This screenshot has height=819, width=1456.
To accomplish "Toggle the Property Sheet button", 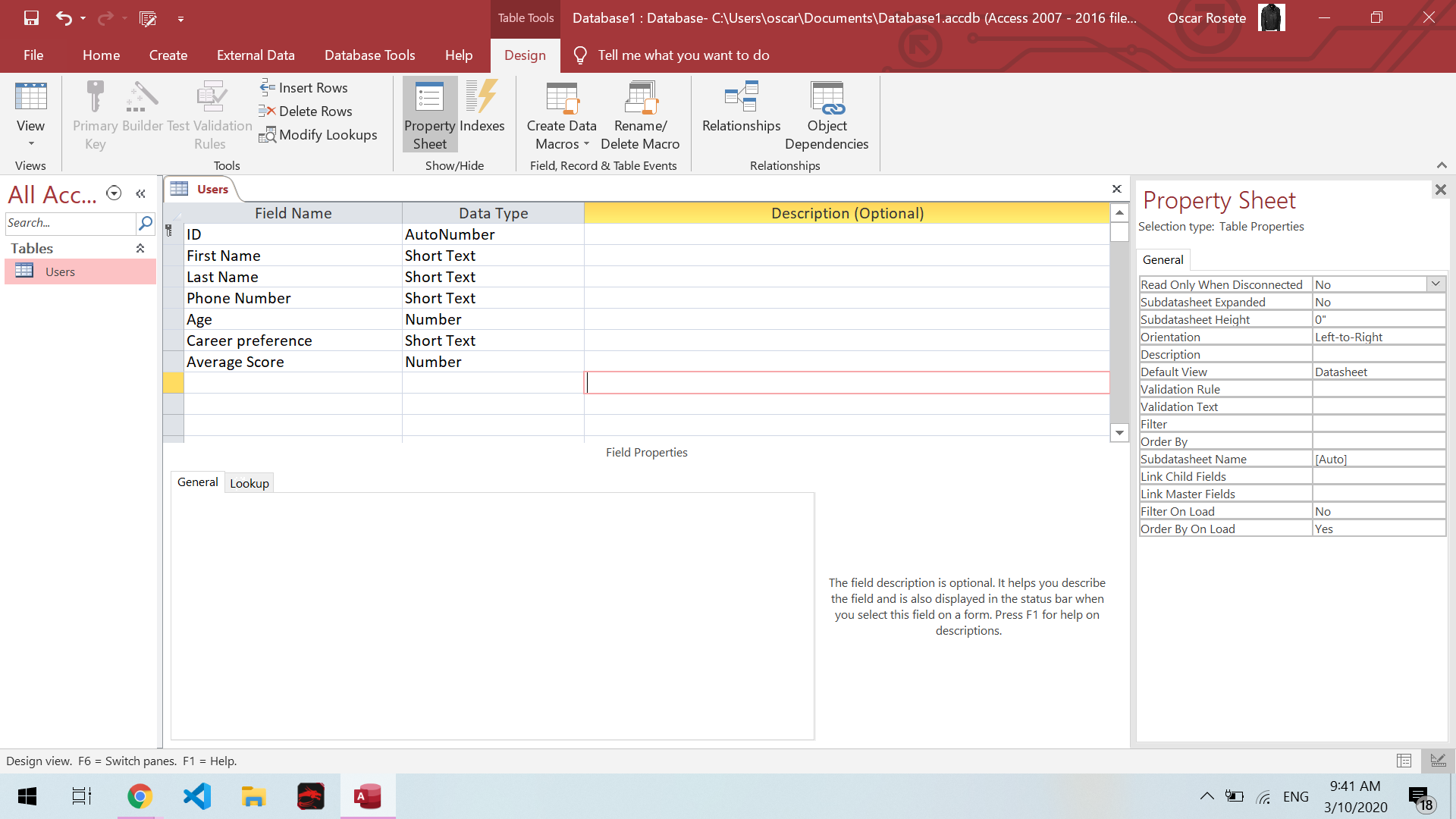I will tap(429, 115).
